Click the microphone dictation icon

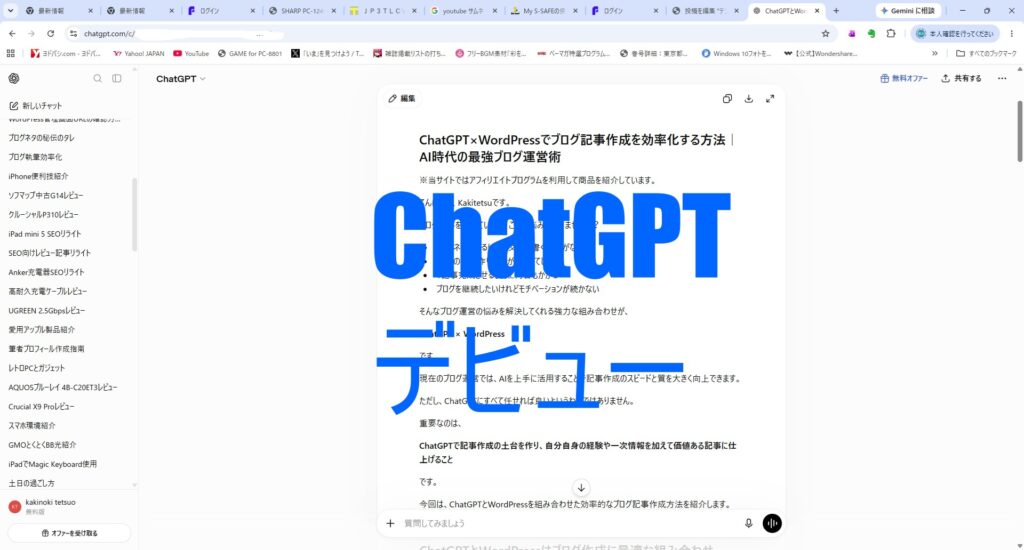748,523
